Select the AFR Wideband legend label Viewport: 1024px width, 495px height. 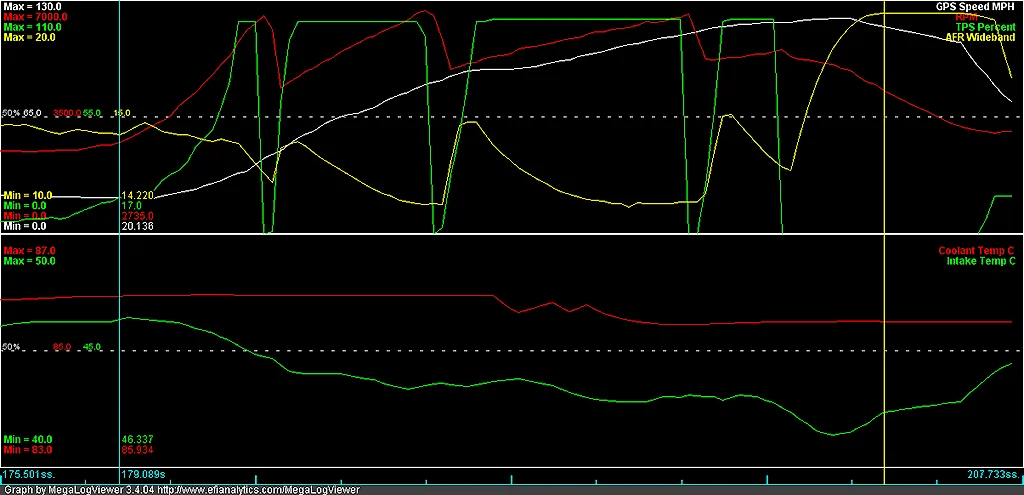[981, 38]
